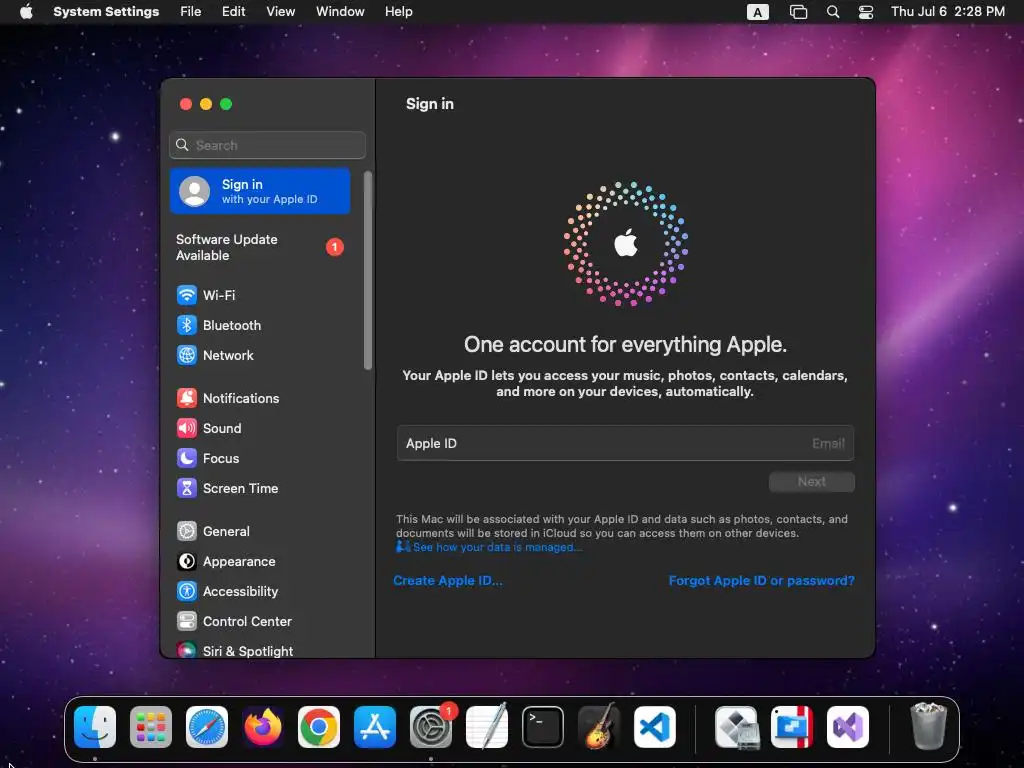Open the Help menu
The image size is (1024, 768).
tap(398, 12)
